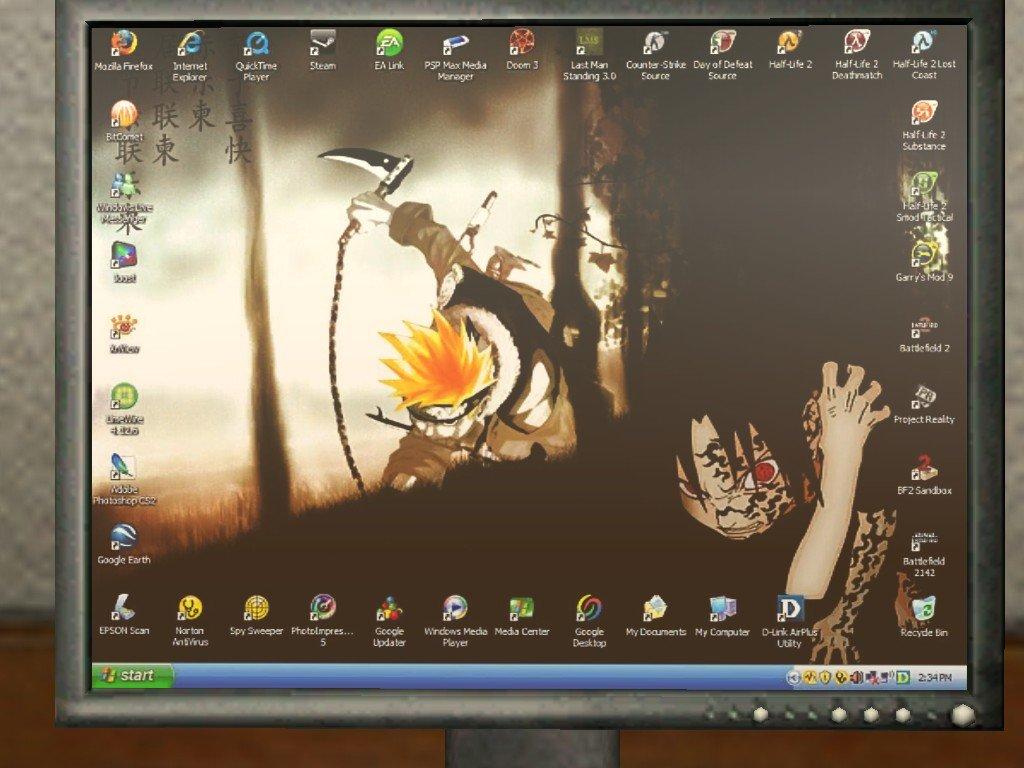
Task: Click the Half-Life 2 Deathmatch icon
Action: coord(856,43)
